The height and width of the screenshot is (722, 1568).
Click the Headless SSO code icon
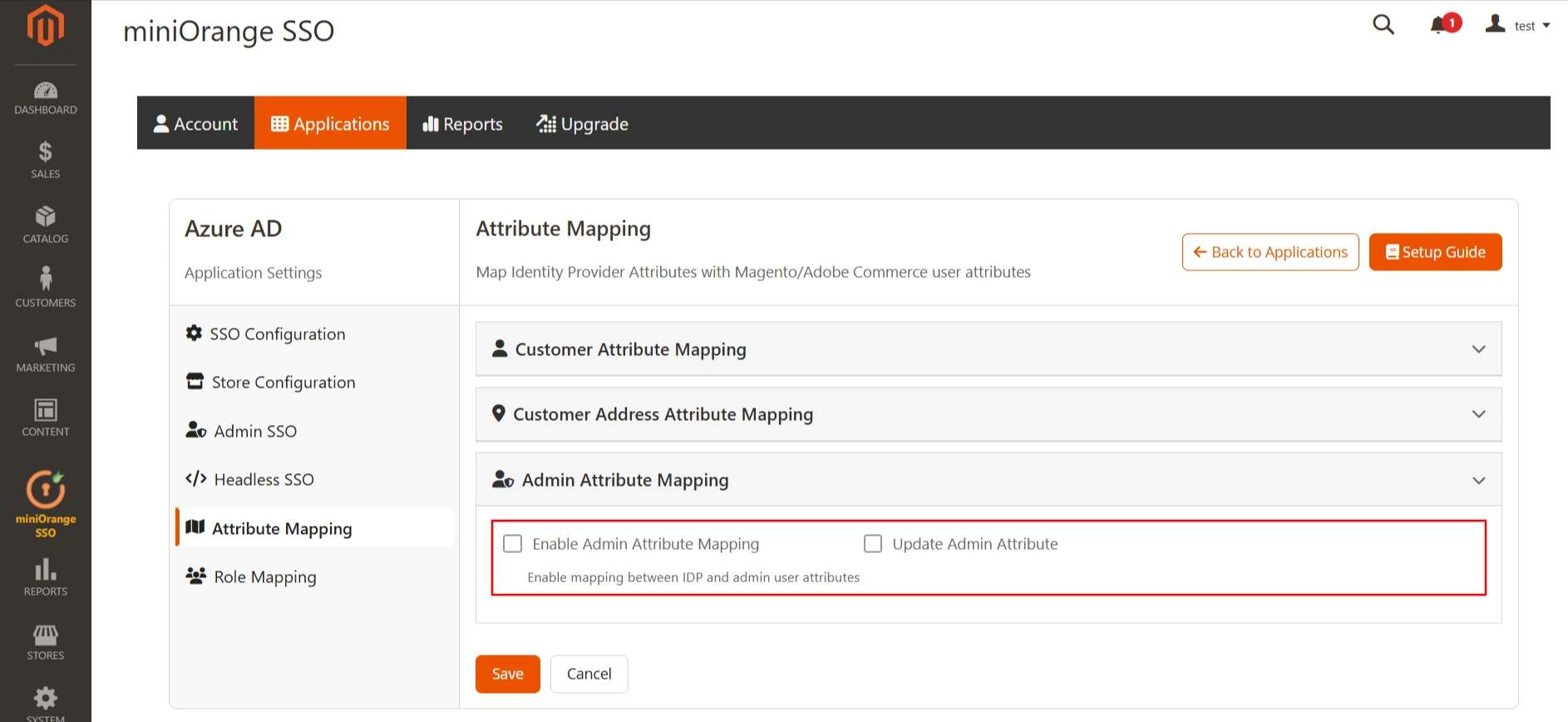click(196, 478)
